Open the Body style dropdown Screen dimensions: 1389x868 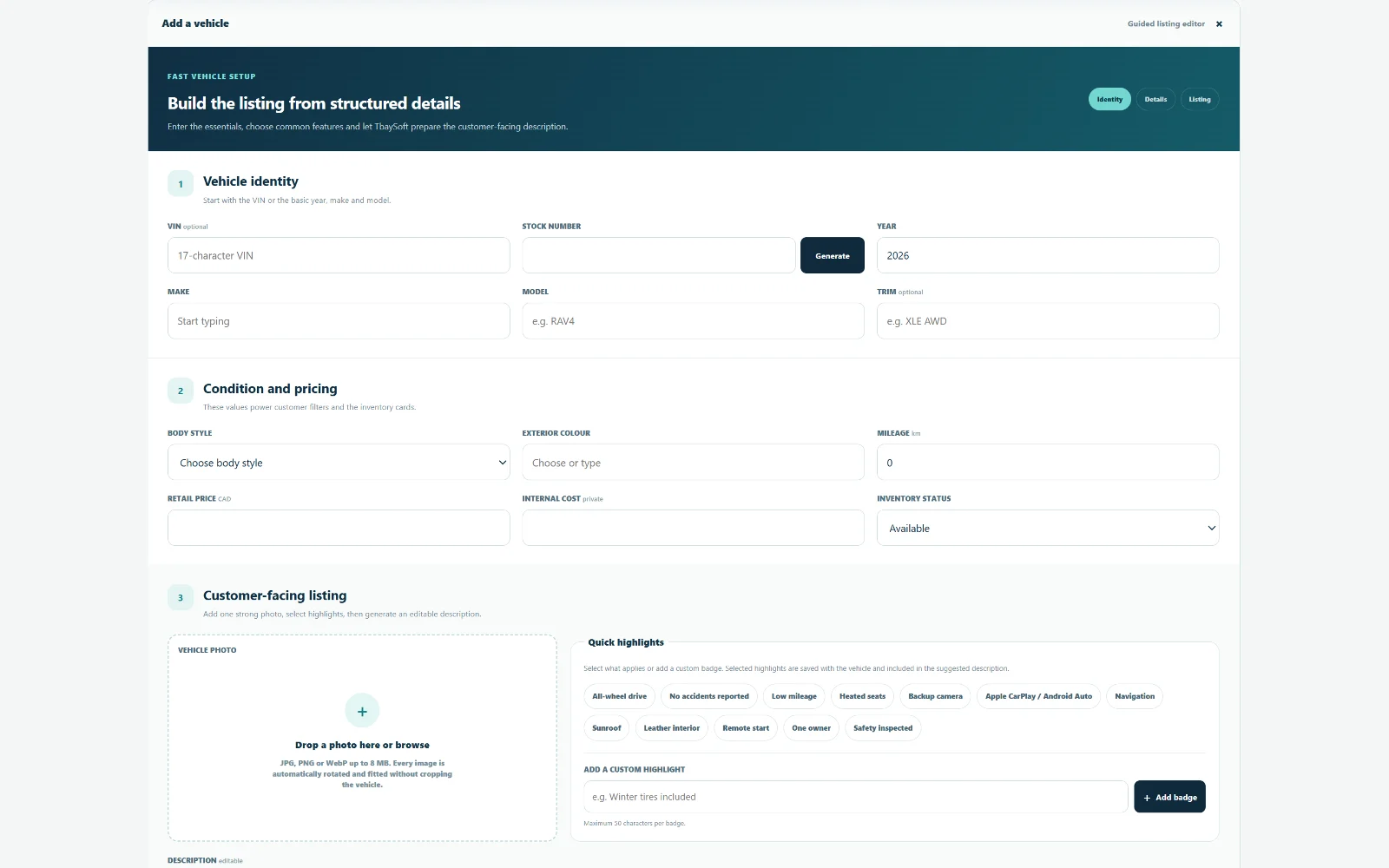point(339,463)
